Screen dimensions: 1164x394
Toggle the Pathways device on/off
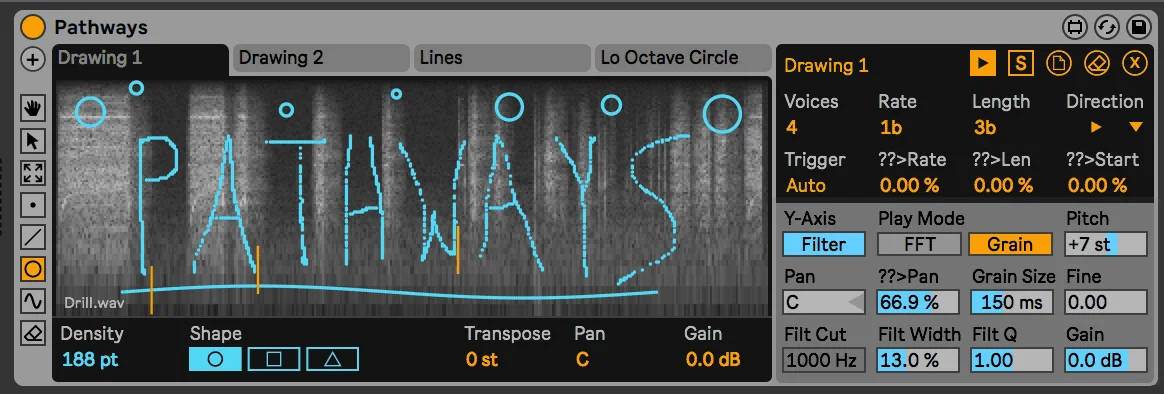(x=33, y=28)
